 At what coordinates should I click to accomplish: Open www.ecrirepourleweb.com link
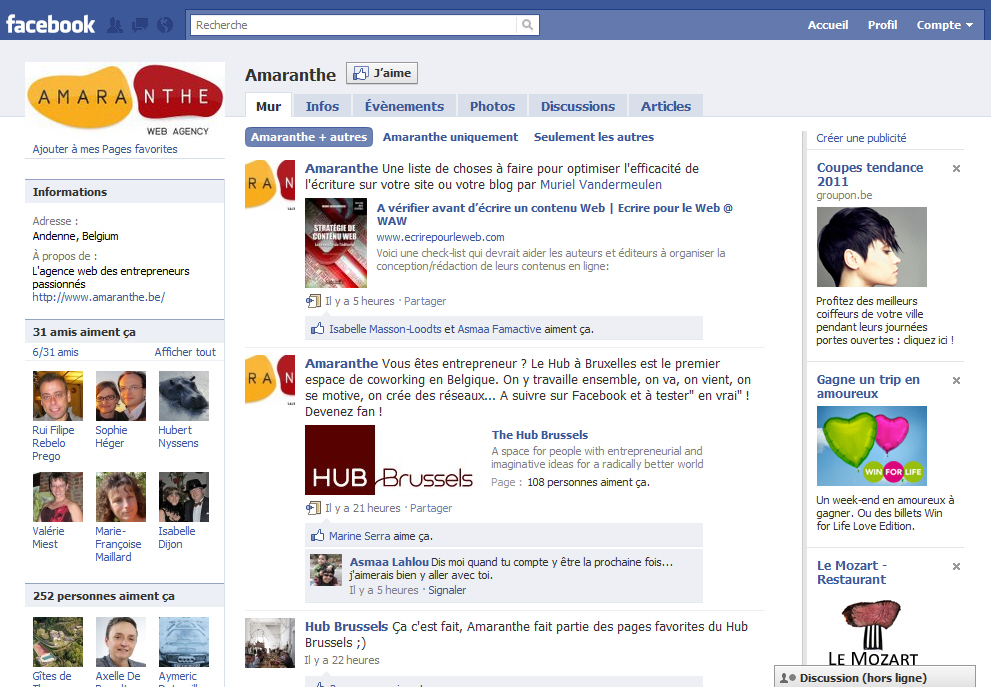coord(441,237)
